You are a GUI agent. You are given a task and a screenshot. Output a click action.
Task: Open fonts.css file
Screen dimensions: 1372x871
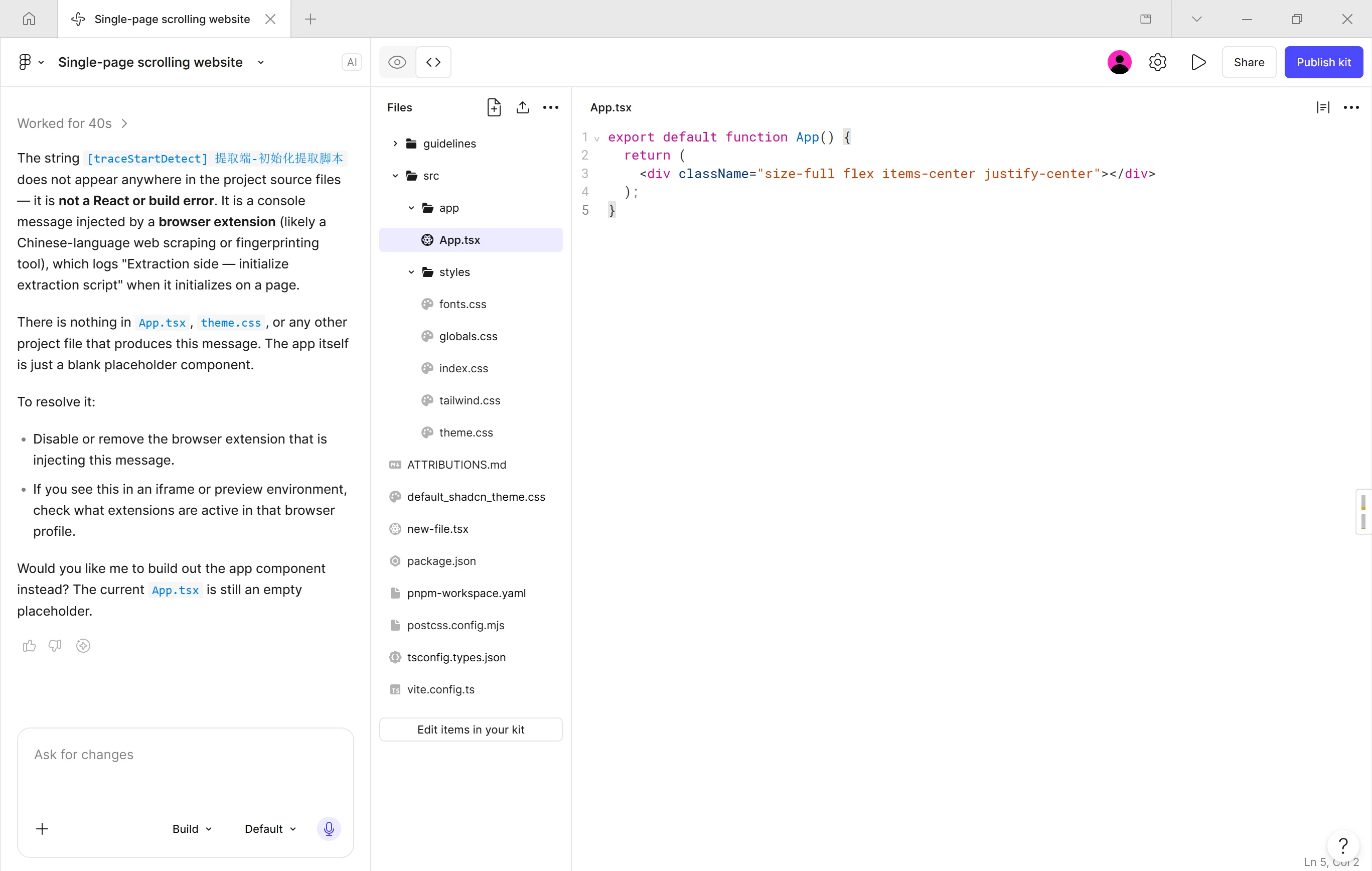(x=471, y=305)
